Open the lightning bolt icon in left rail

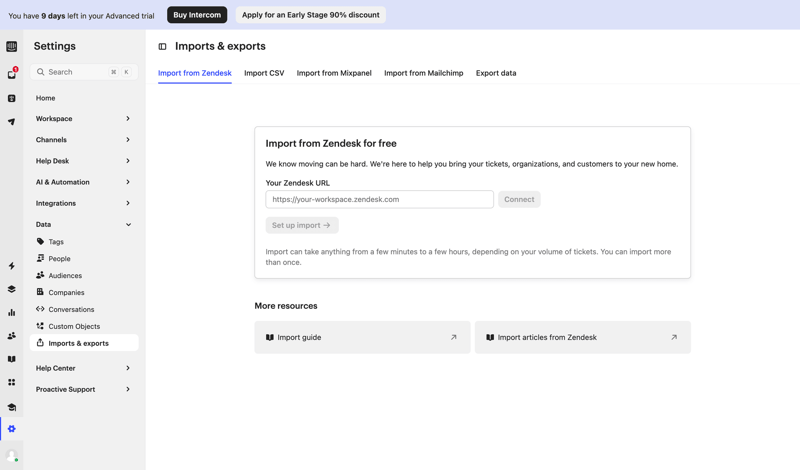(x=12, y=266)
